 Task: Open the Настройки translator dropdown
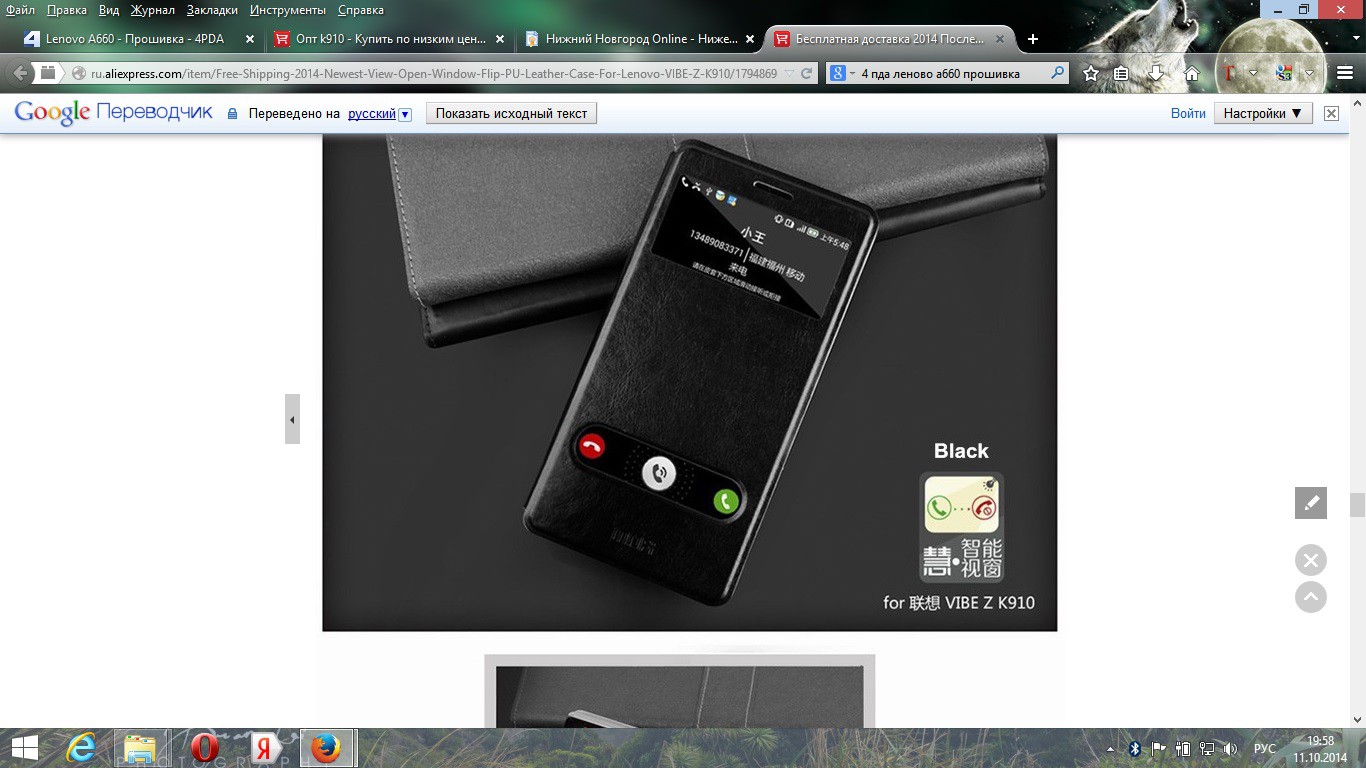(x=1263, y=113)
